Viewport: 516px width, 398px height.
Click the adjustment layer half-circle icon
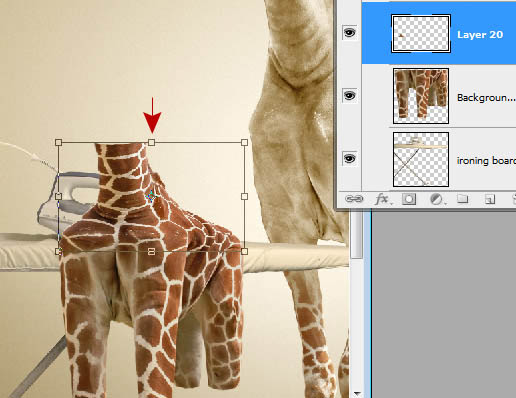click(x=435, y=199)
